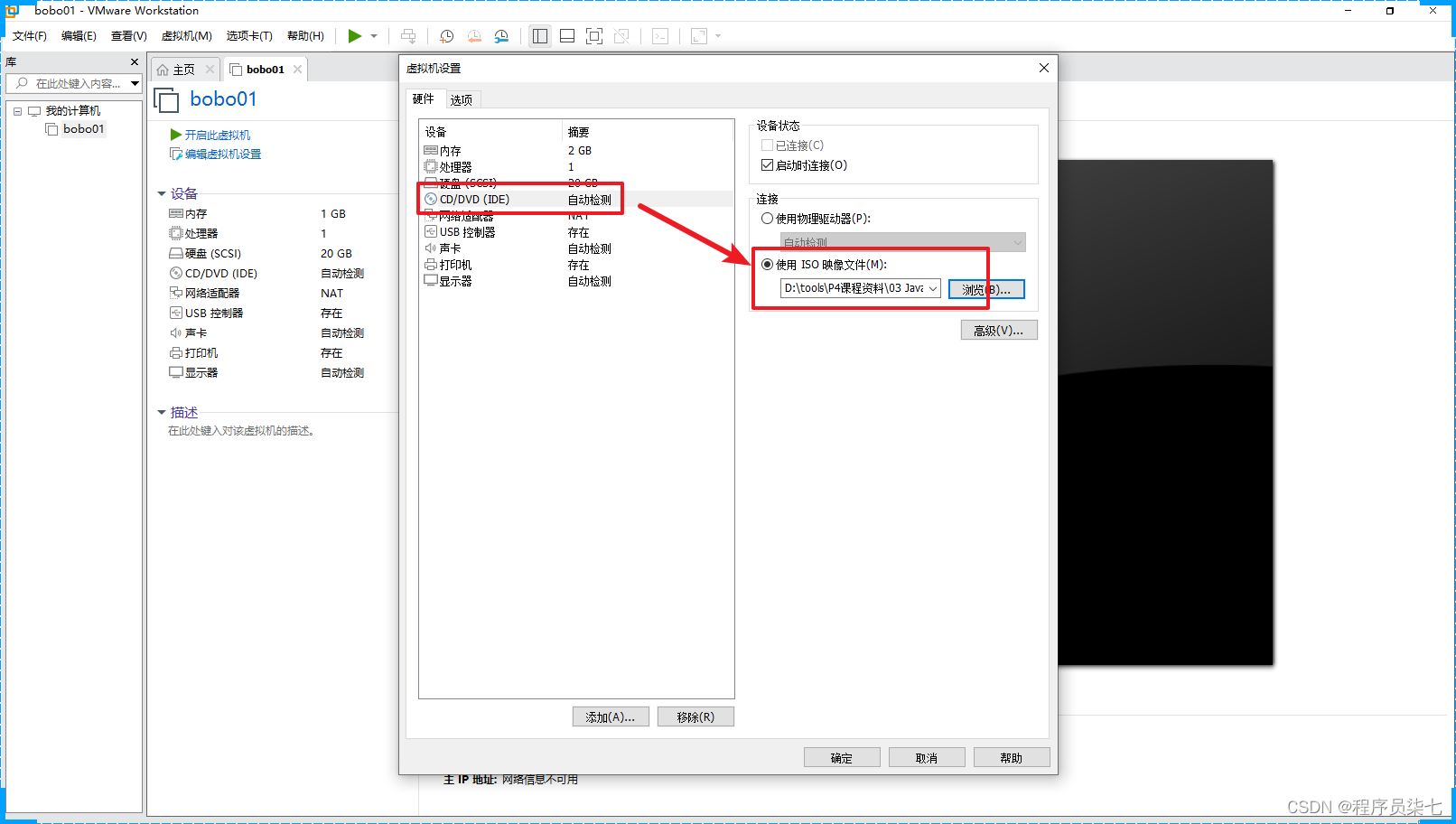
Task: Open the snapshot manager wrench-clock icon
Action: (x=501, y=36)
